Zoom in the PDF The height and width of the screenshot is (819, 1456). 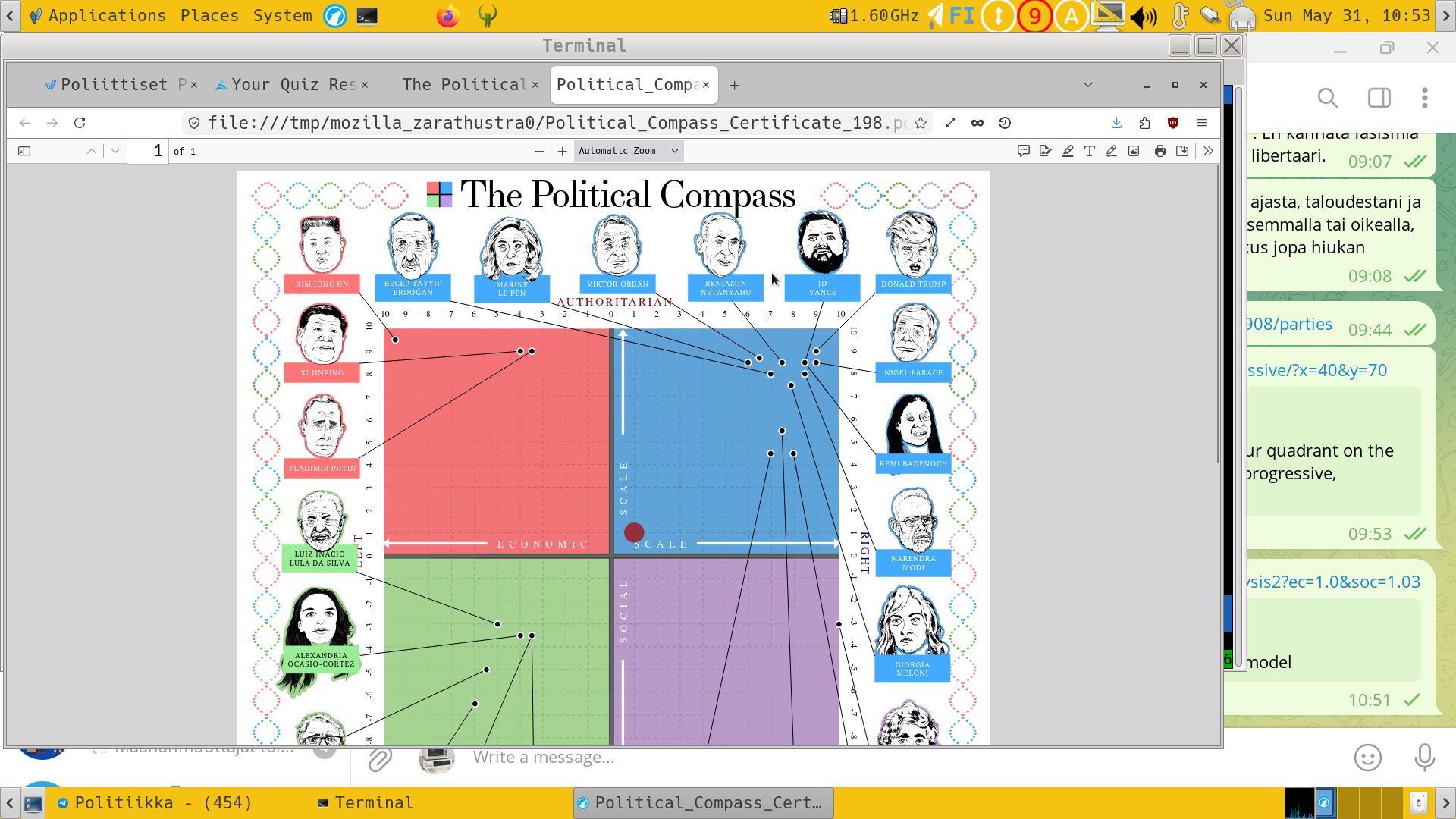[563, 151]
